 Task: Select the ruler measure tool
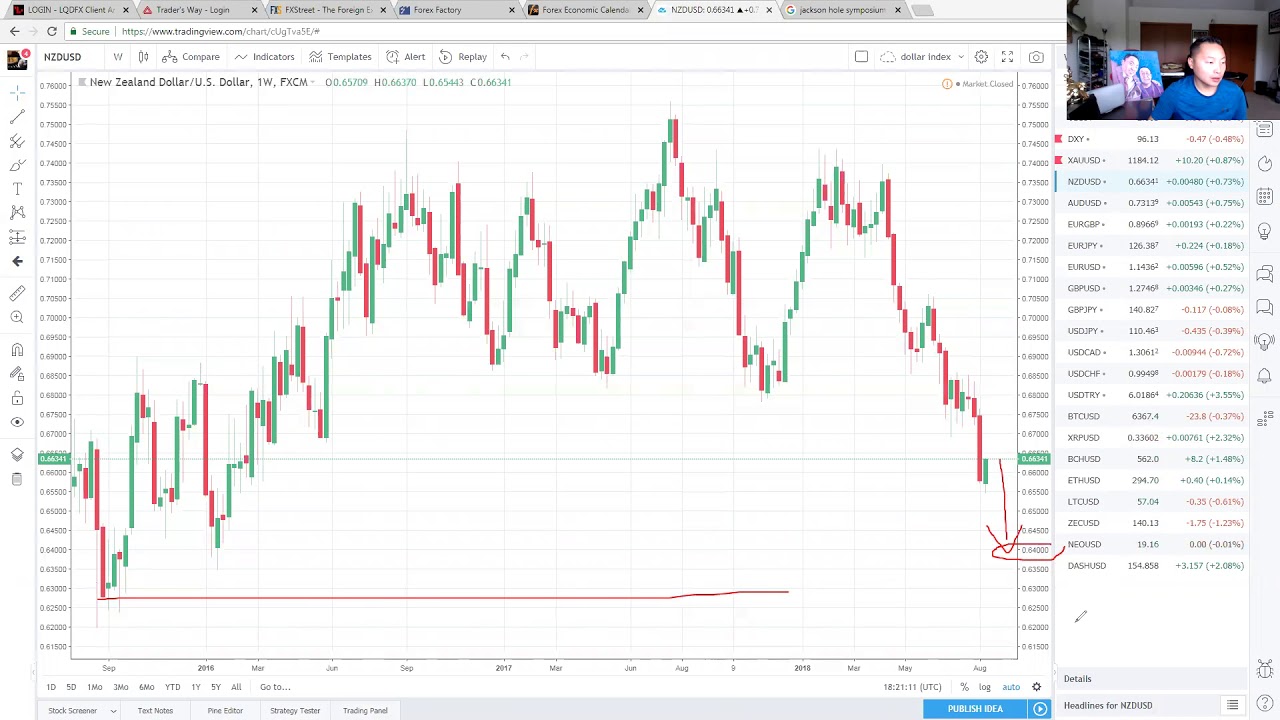point(17,293)
